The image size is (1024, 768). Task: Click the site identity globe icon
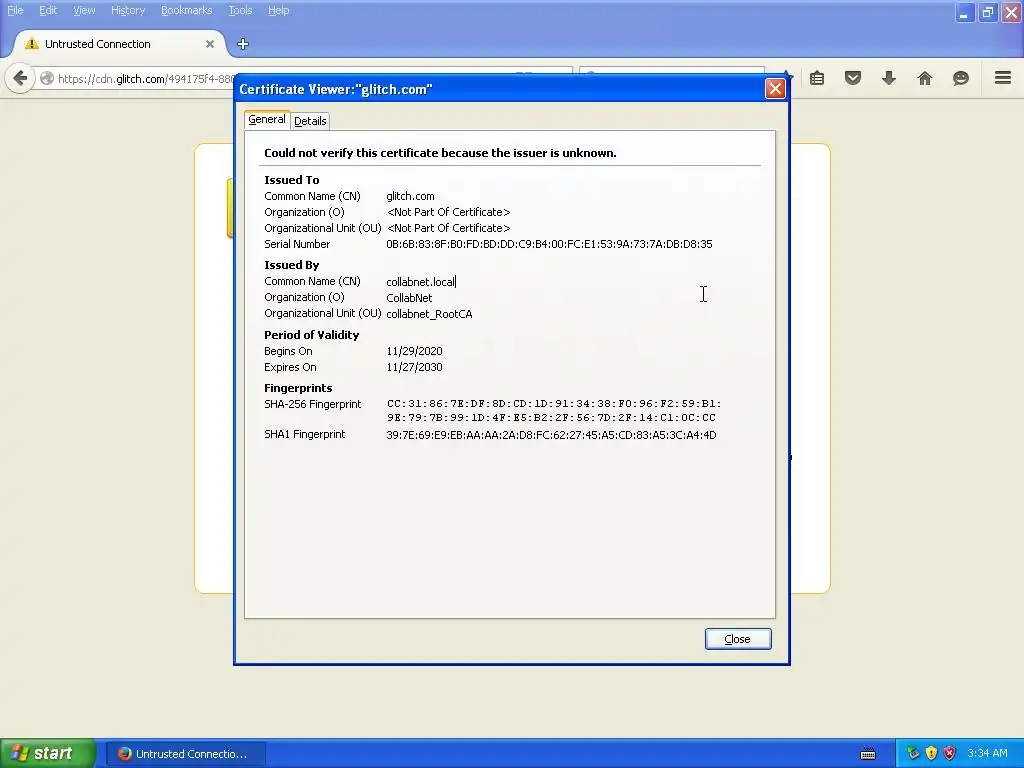(47, 78)
